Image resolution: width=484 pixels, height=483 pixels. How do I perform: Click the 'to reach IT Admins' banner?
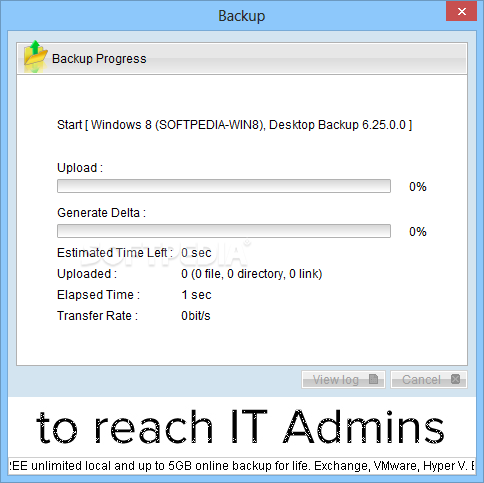point(241,427)
